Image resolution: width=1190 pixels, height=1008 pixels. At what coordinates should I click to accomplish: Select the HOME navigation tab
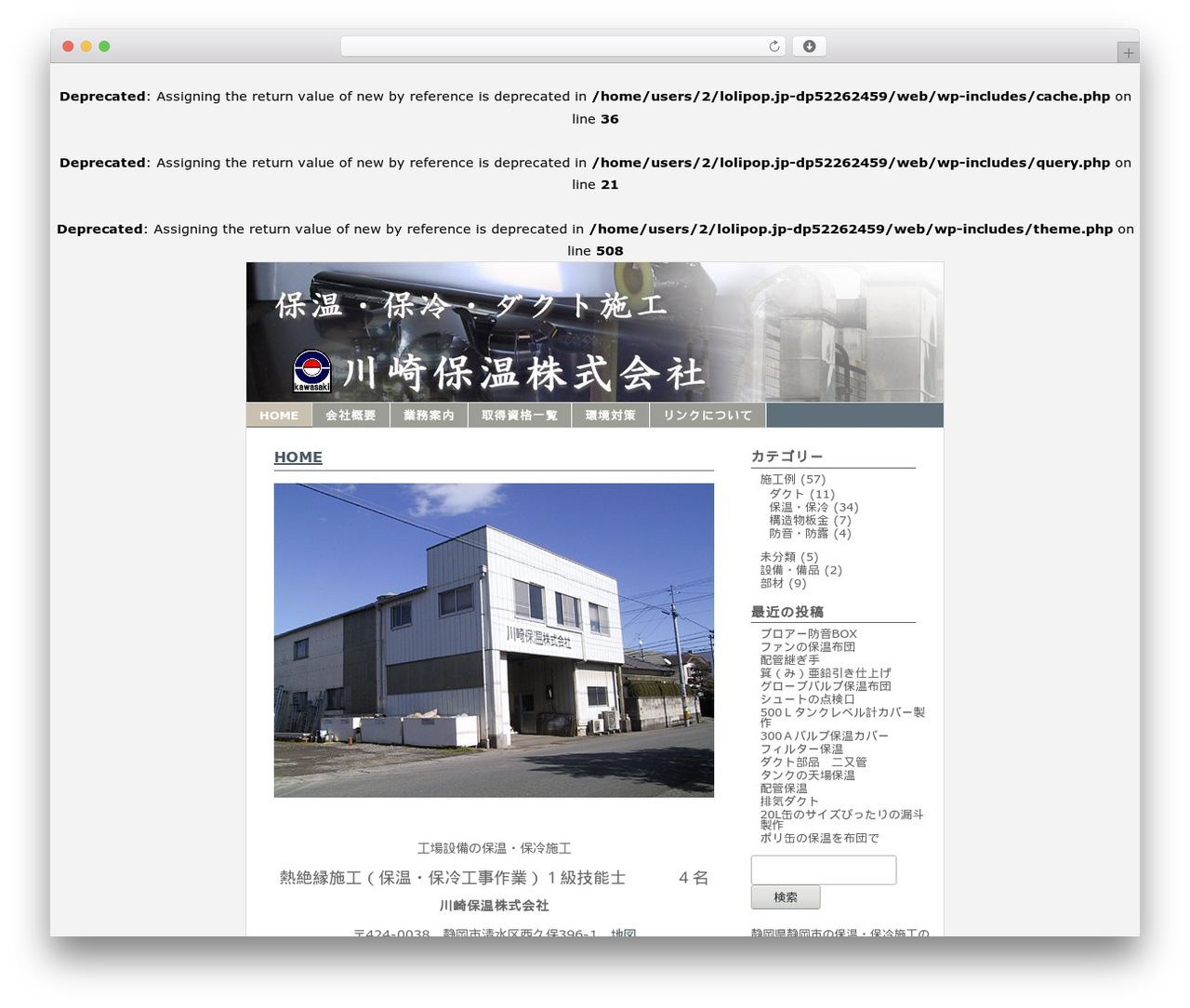pos(279,416)
